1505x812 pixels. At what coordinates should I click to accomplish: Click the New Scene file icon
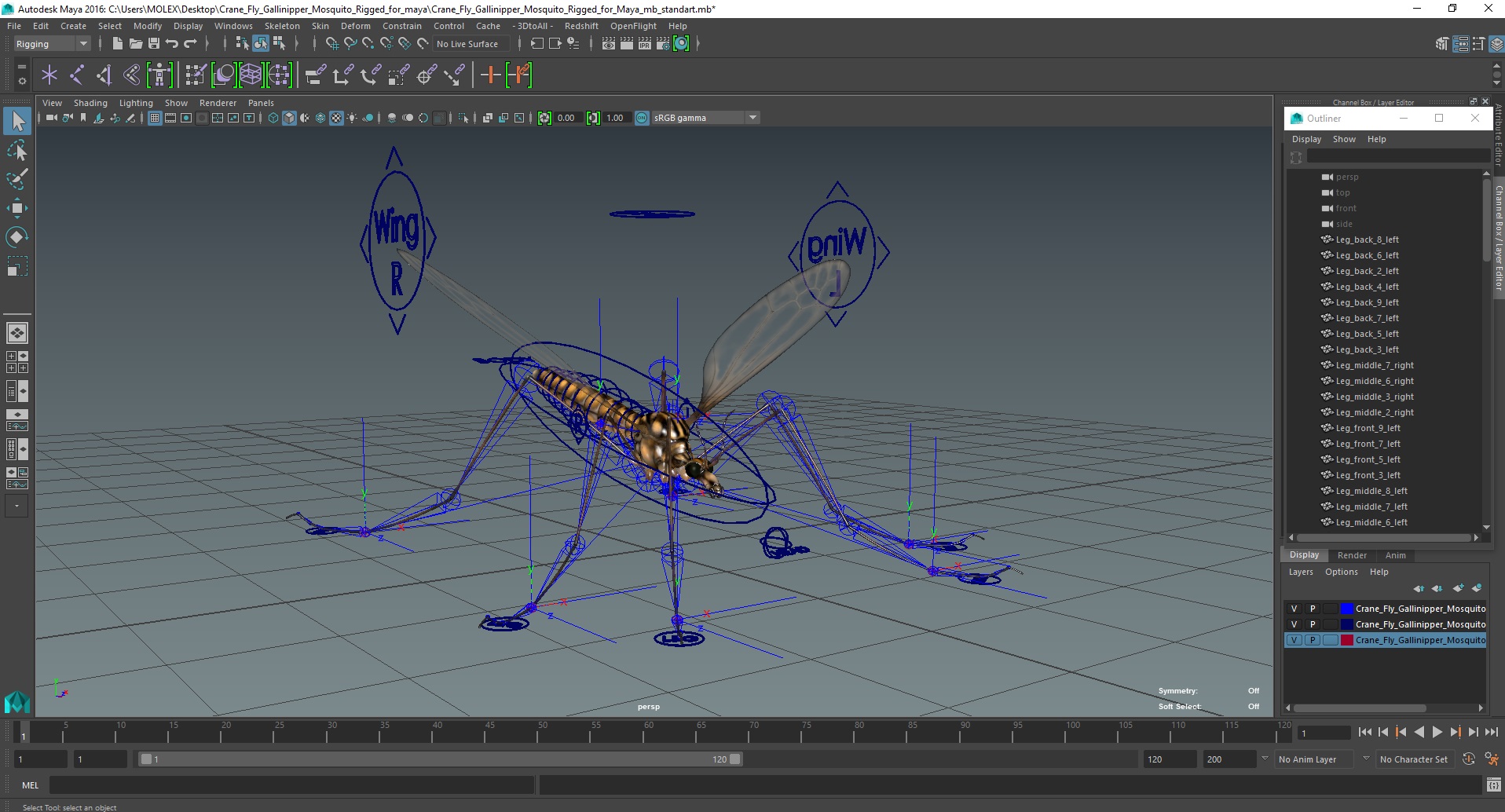click(x=117, y=44)
